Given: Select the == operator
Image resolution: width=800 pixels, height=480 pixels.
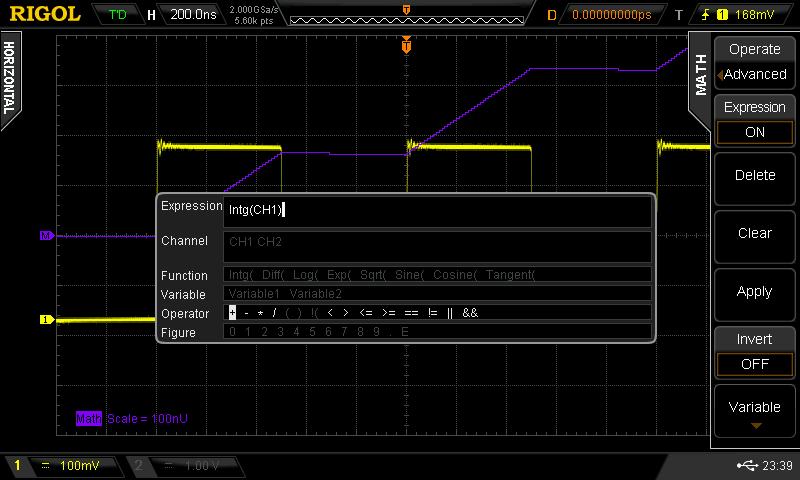Looking at the screenshot, I should pos(411,313).
